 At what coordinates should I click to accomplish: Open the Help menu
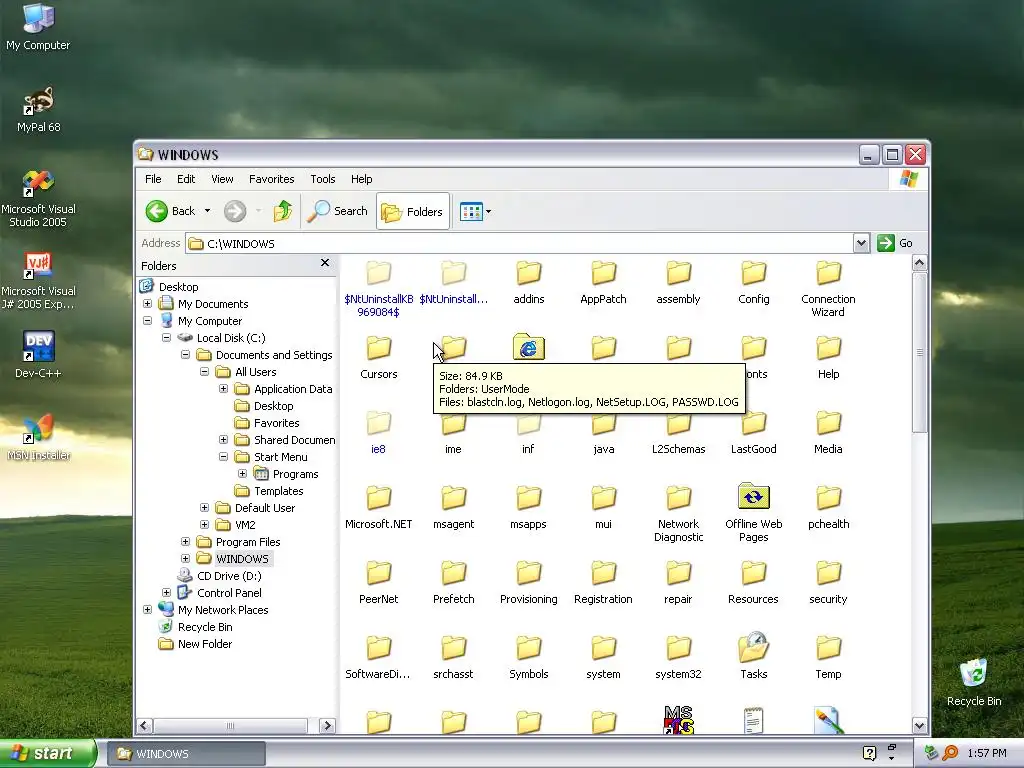pos(361,179)
